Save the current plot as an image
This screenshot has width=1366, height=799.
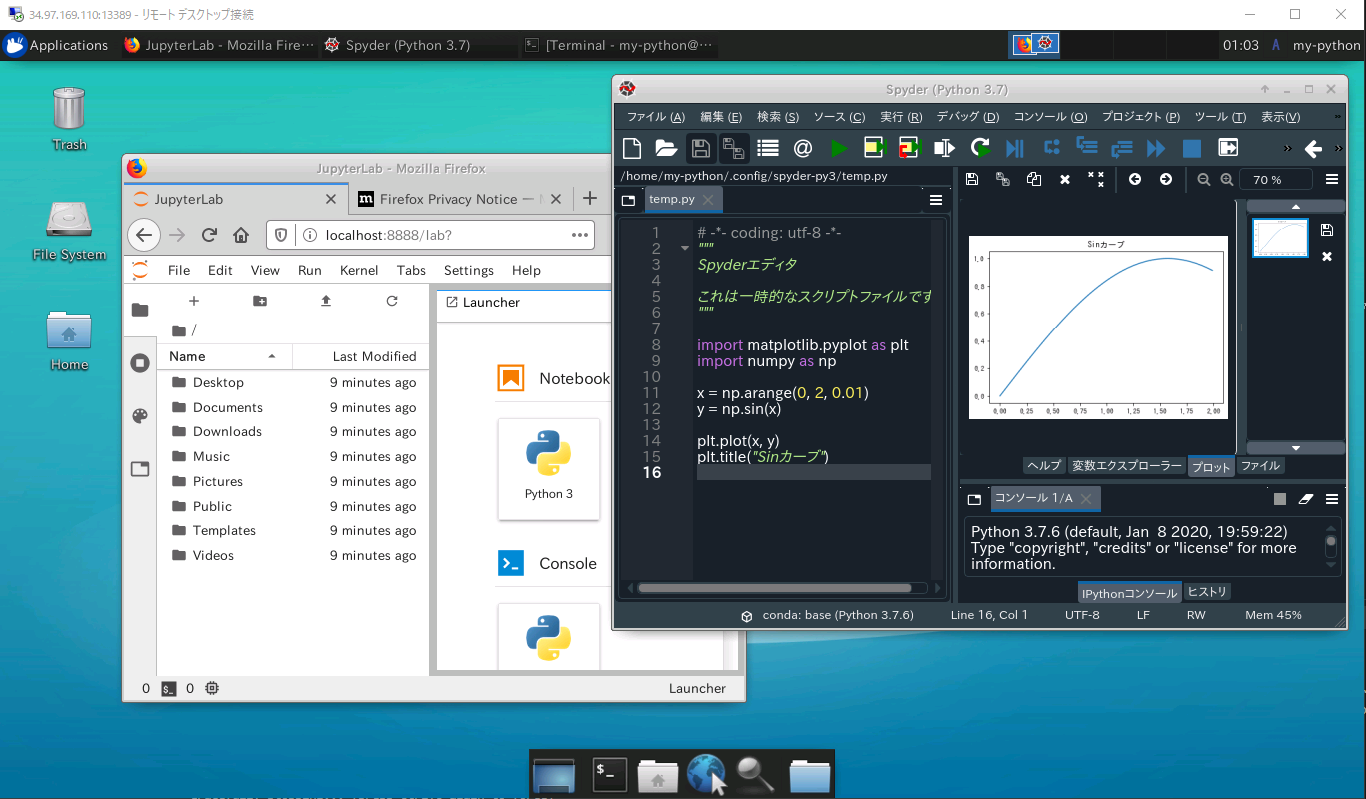(x=971, y=179)
